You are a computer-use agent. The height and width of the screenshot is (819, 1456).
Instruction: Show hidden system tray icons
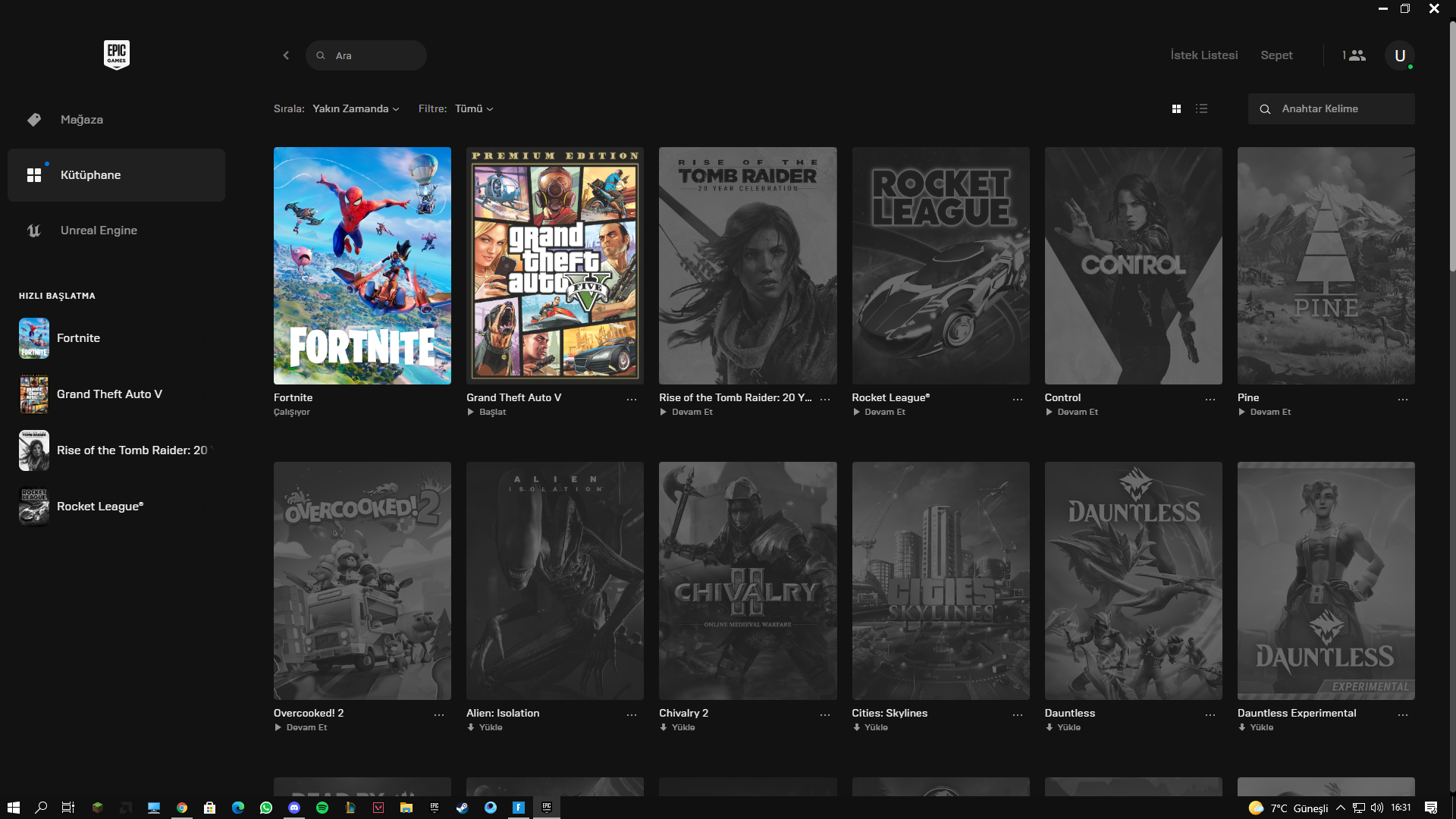pyautogui.click(x=1341, y=808)
